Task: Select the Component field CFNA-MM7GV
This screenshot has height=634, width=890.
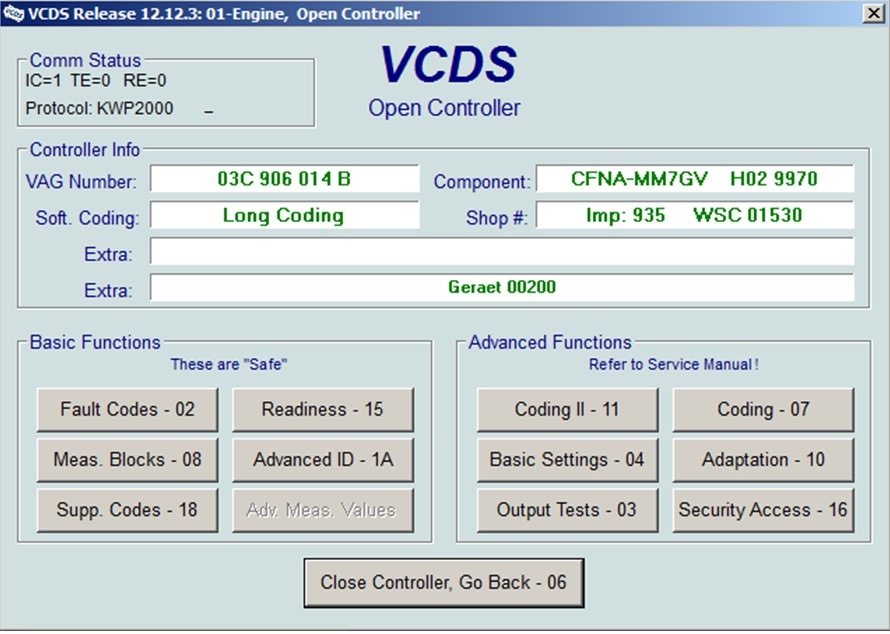Action: (x=695, y=179)
